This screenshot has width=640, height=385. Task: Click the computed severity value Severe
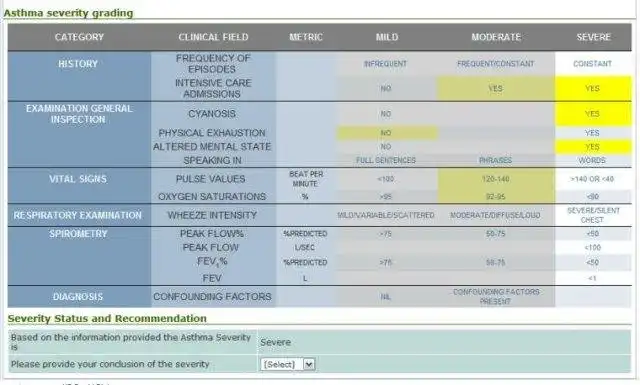pyautogui.click(x=276, y=342)
